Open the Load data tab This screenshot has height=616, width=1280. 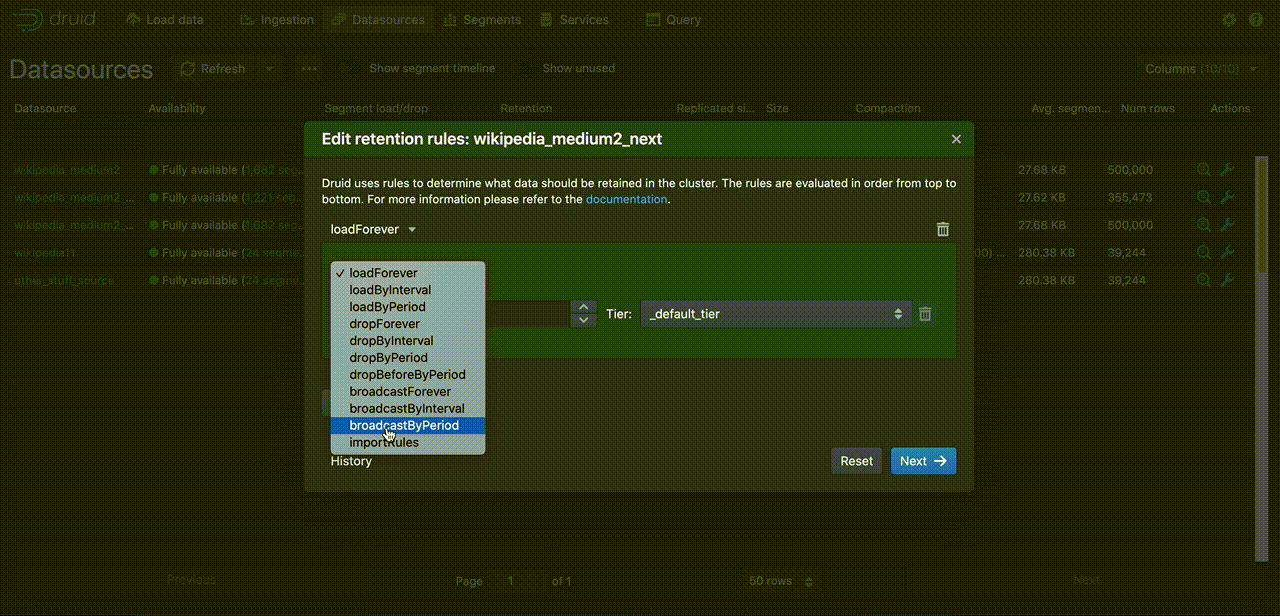165,19
